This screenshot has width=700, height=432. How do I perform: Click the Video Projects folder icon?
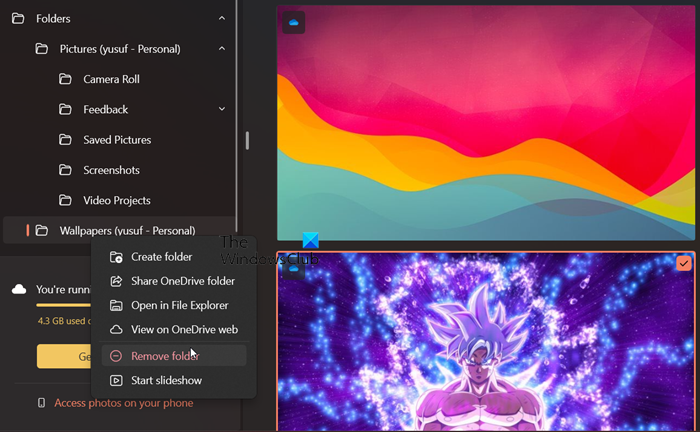65,200
